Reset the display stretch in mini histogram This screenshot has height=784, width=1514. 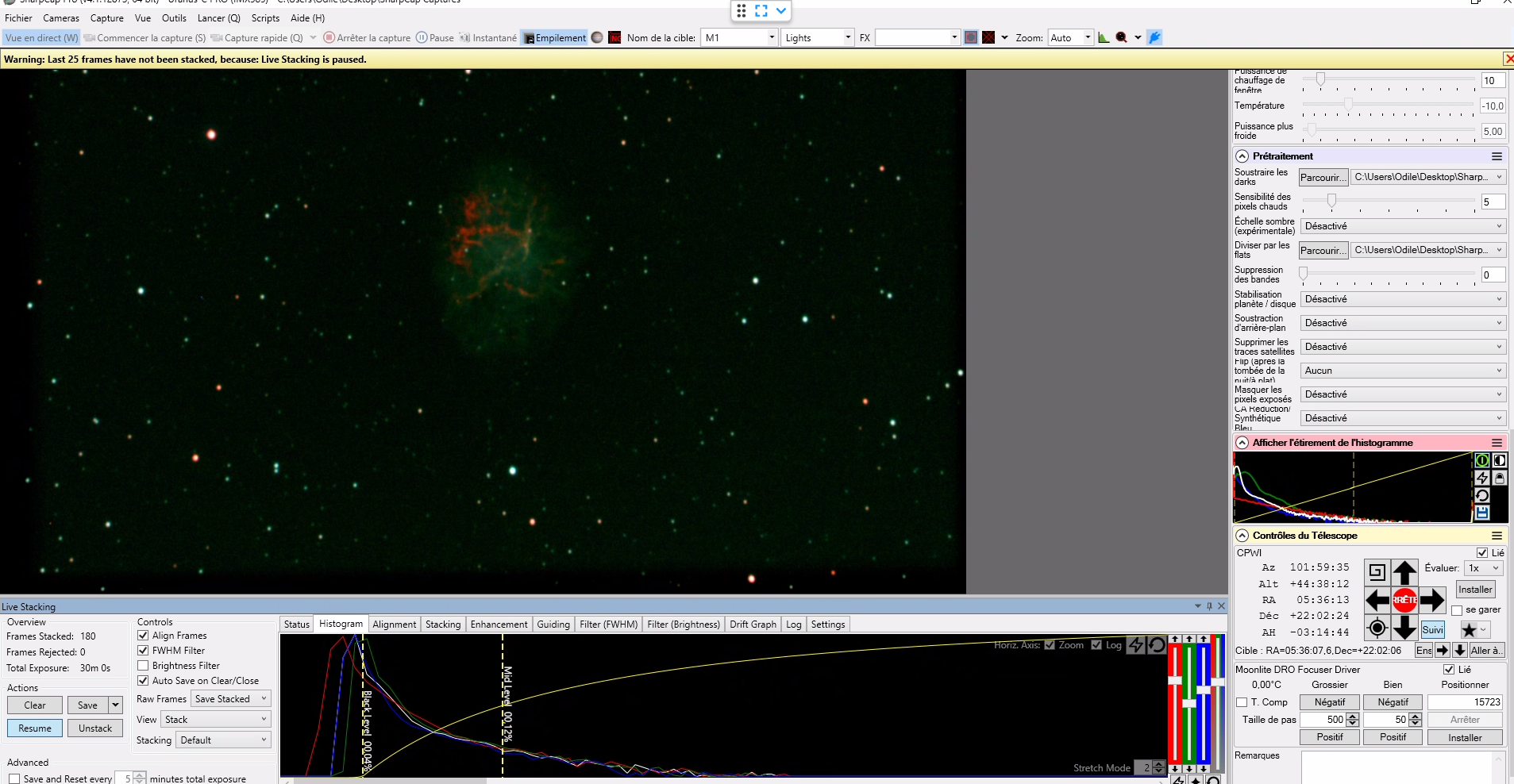tap(1481, 495)
